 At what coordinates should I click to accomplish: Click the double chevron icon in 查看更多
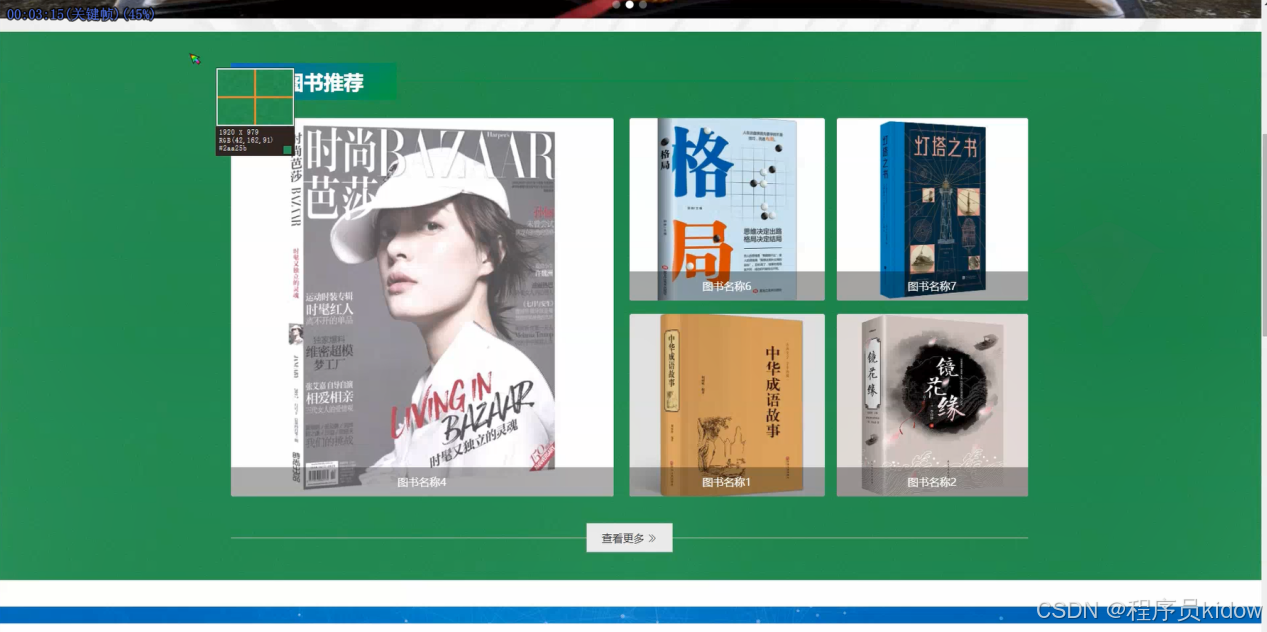652,538
